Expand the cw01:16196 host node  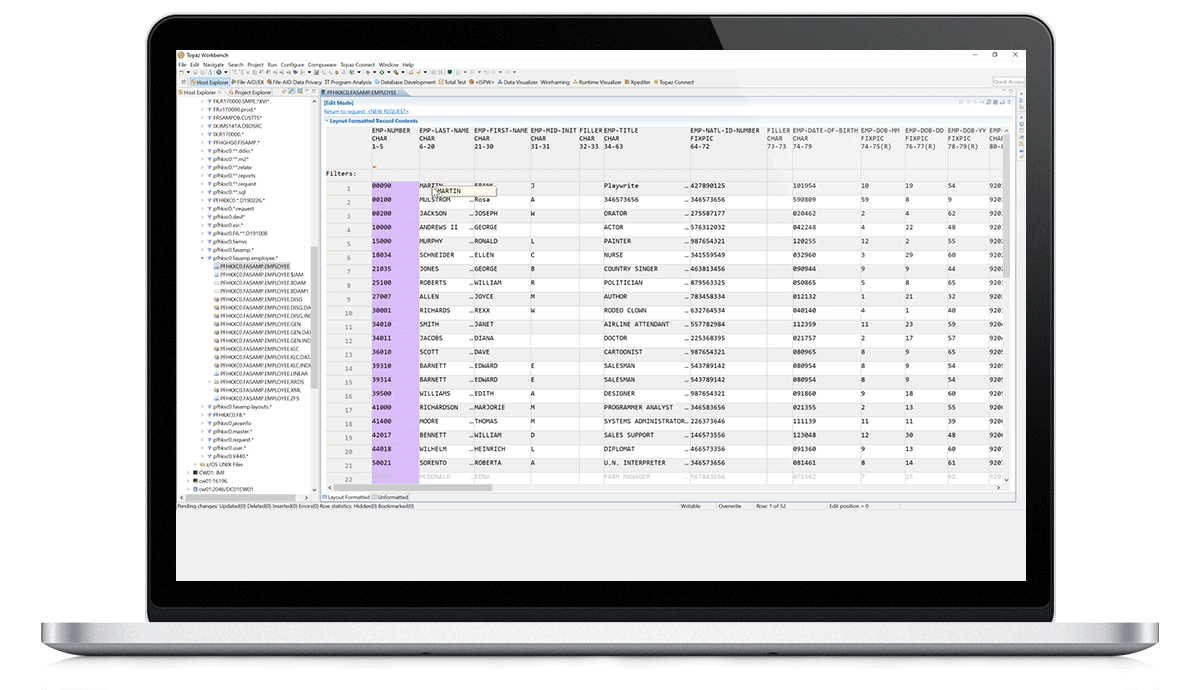(188, 481)
